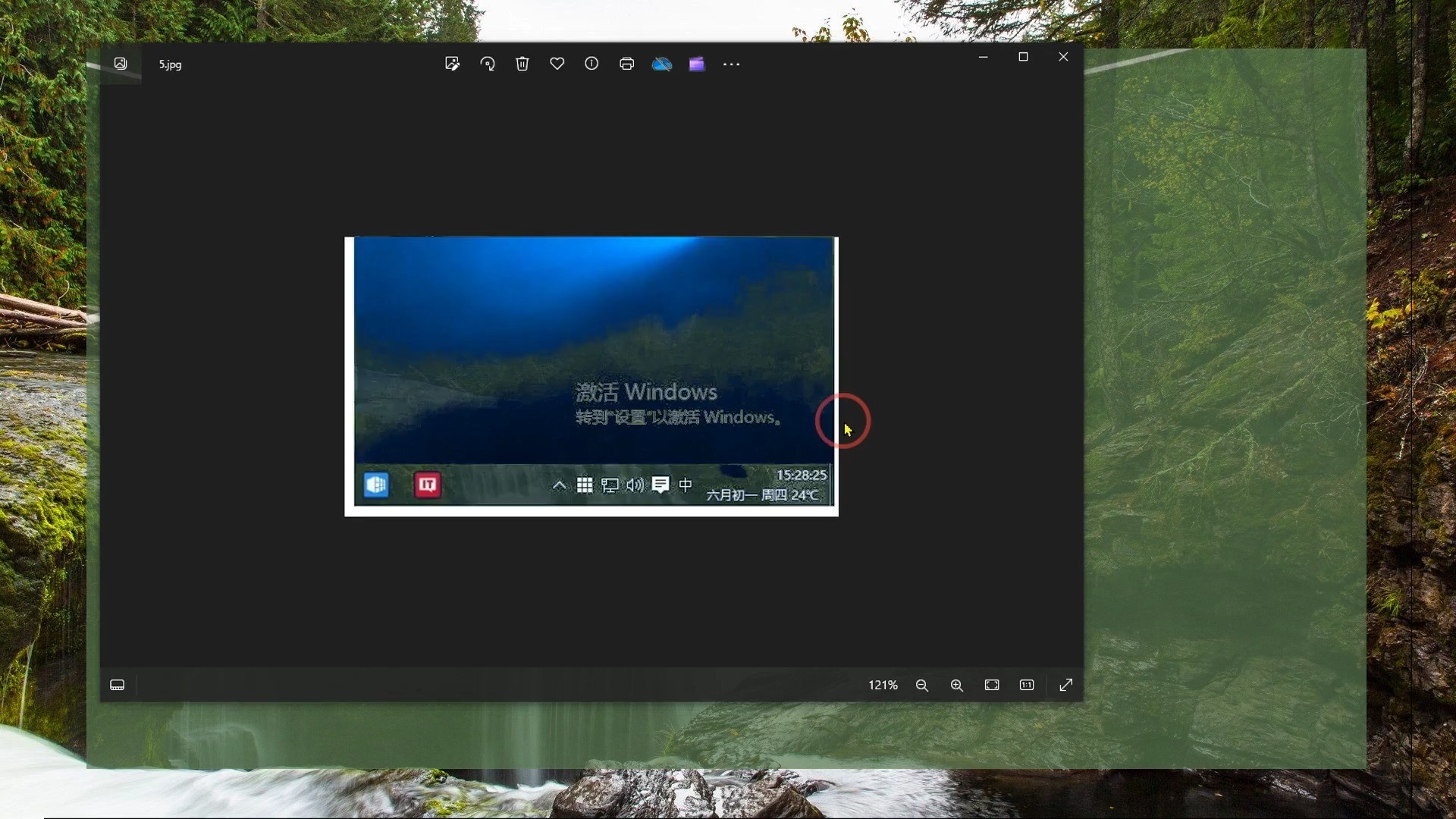The height and width of the screenshot is (819, 1456).
Task: Show the filmstrip with the bottom-left icon
Action: [118, 685]
